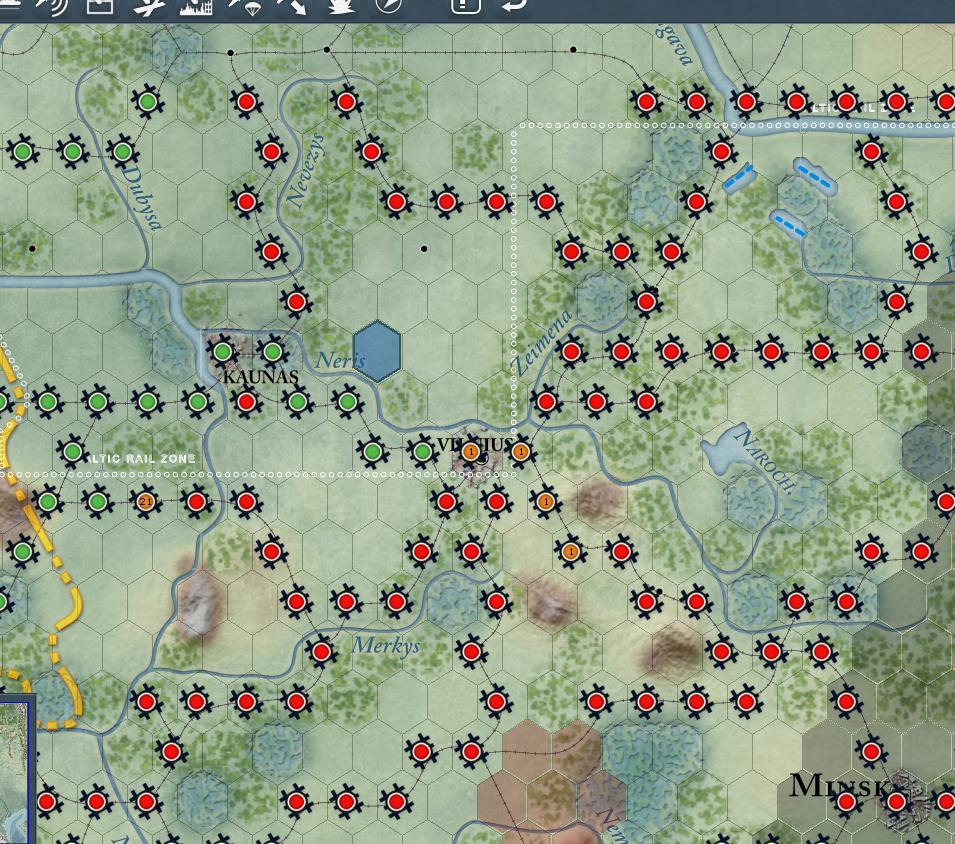
Task: Click the compass icon in the top toolbar
Action: (389, 5)
